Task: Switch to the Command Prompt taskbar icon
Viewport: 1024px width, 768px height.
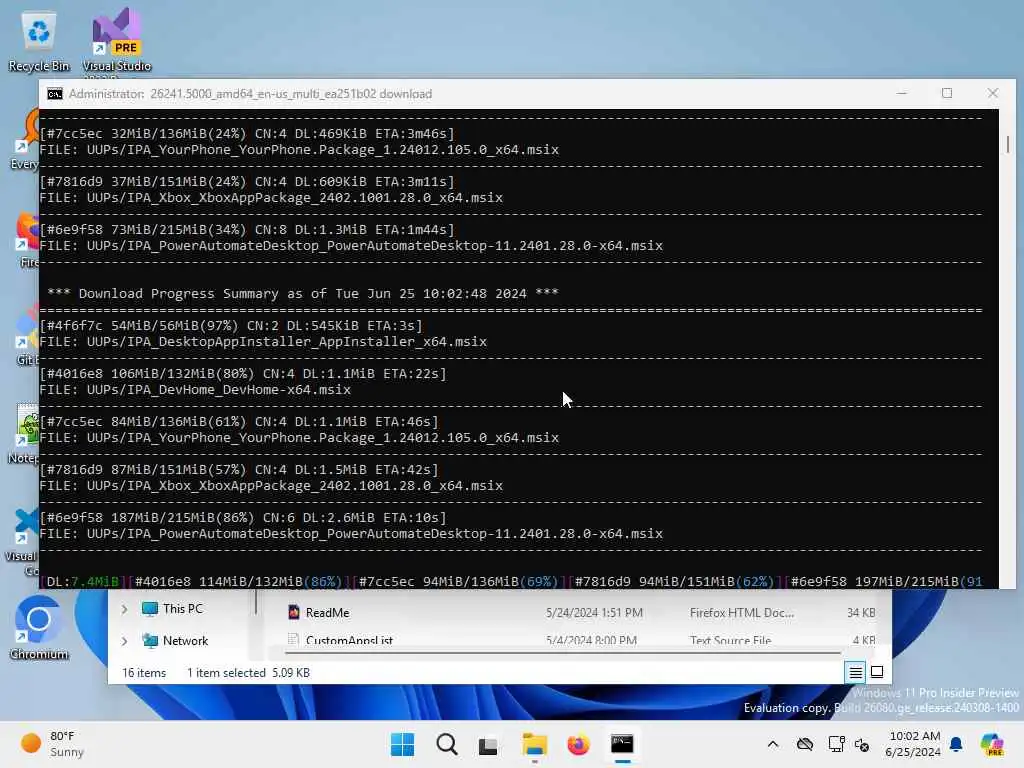Action: tap(622, 744)
